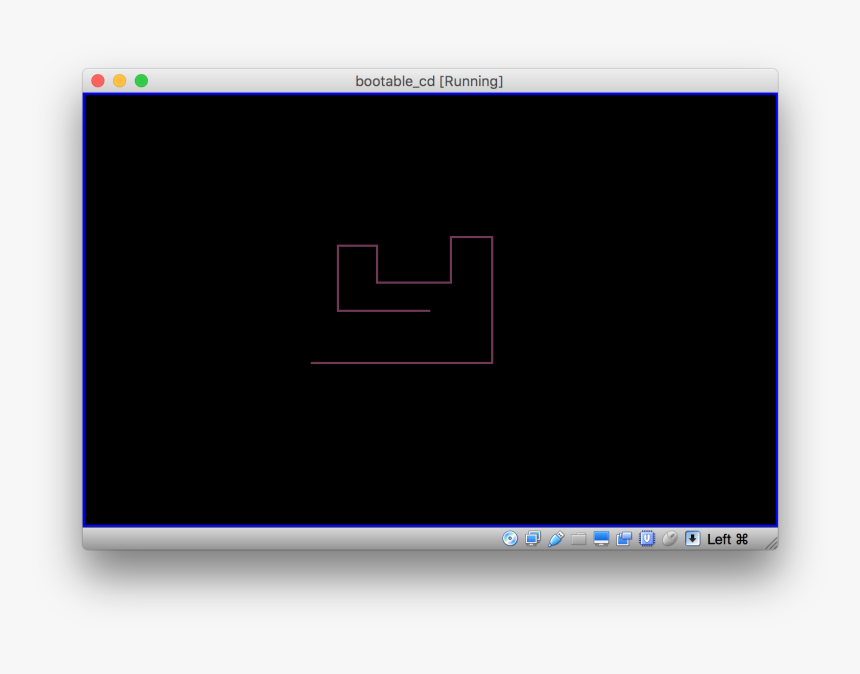Click the keyboard capture arrow icon
Screen dimensions: 860x674
[692, 539]
